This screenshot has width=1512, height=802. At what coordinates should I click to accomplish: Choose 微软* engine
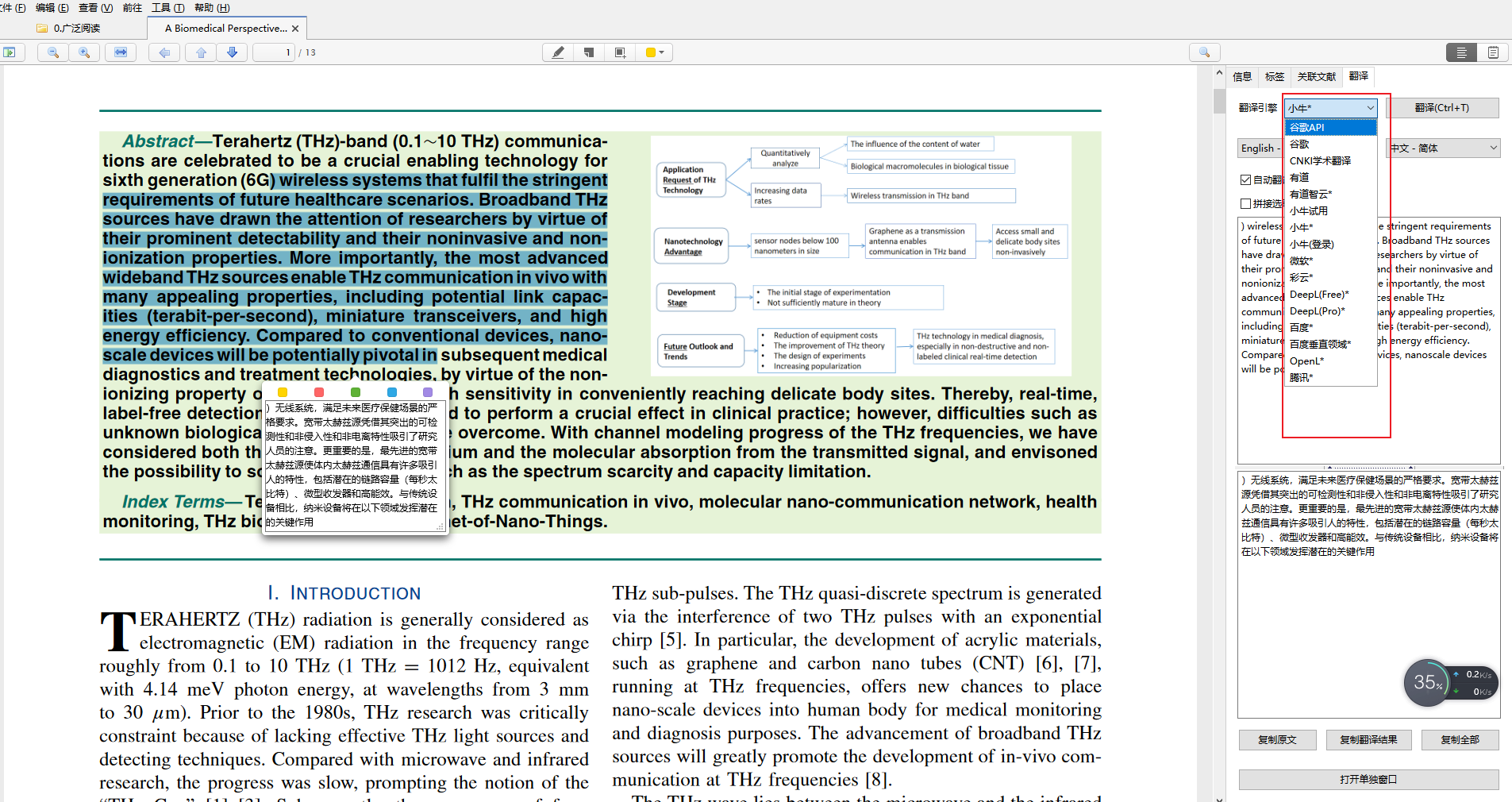[x=1330, y=260]
